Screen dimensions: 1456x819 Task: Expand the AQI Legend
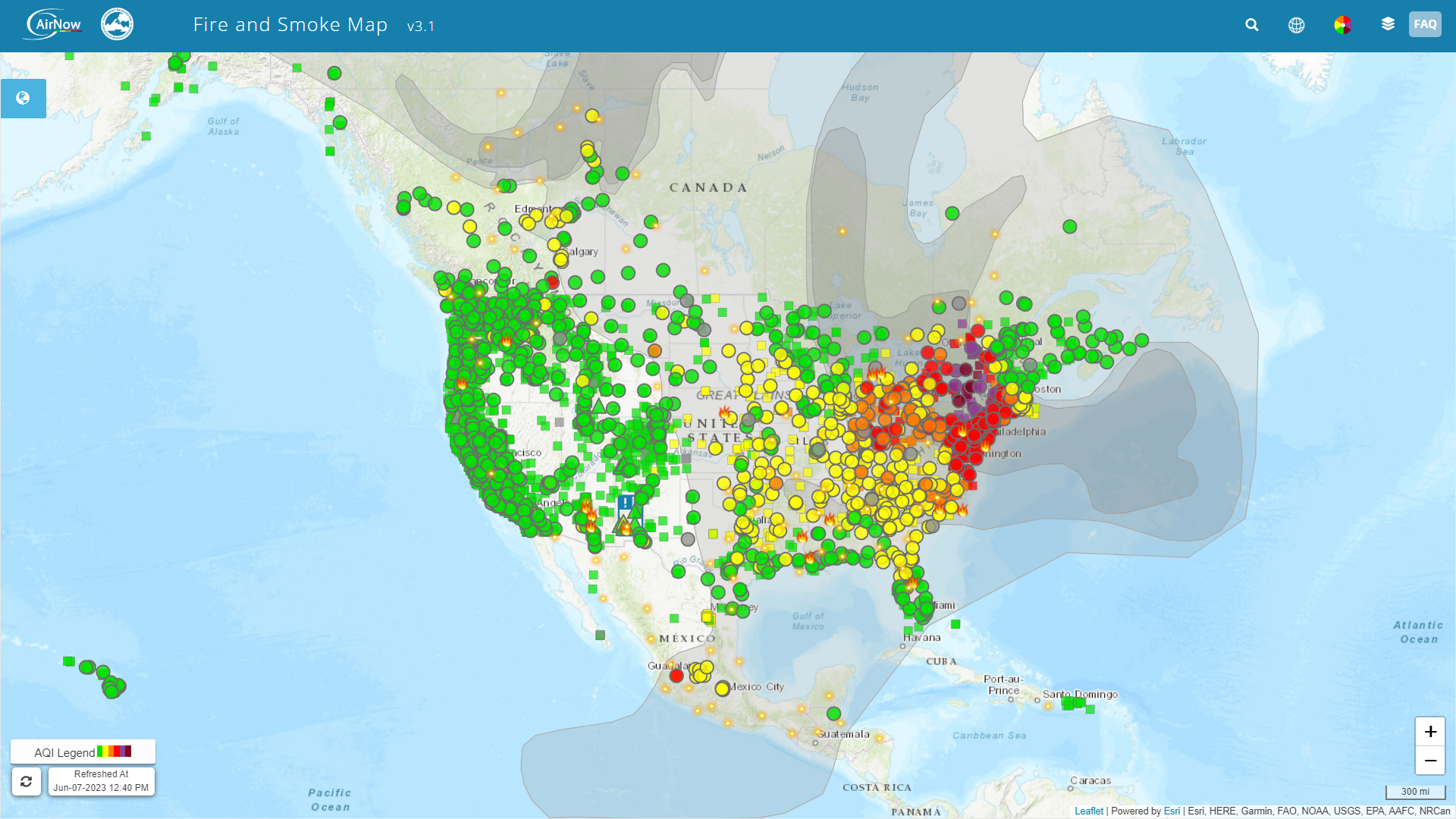tap(83, 752)
